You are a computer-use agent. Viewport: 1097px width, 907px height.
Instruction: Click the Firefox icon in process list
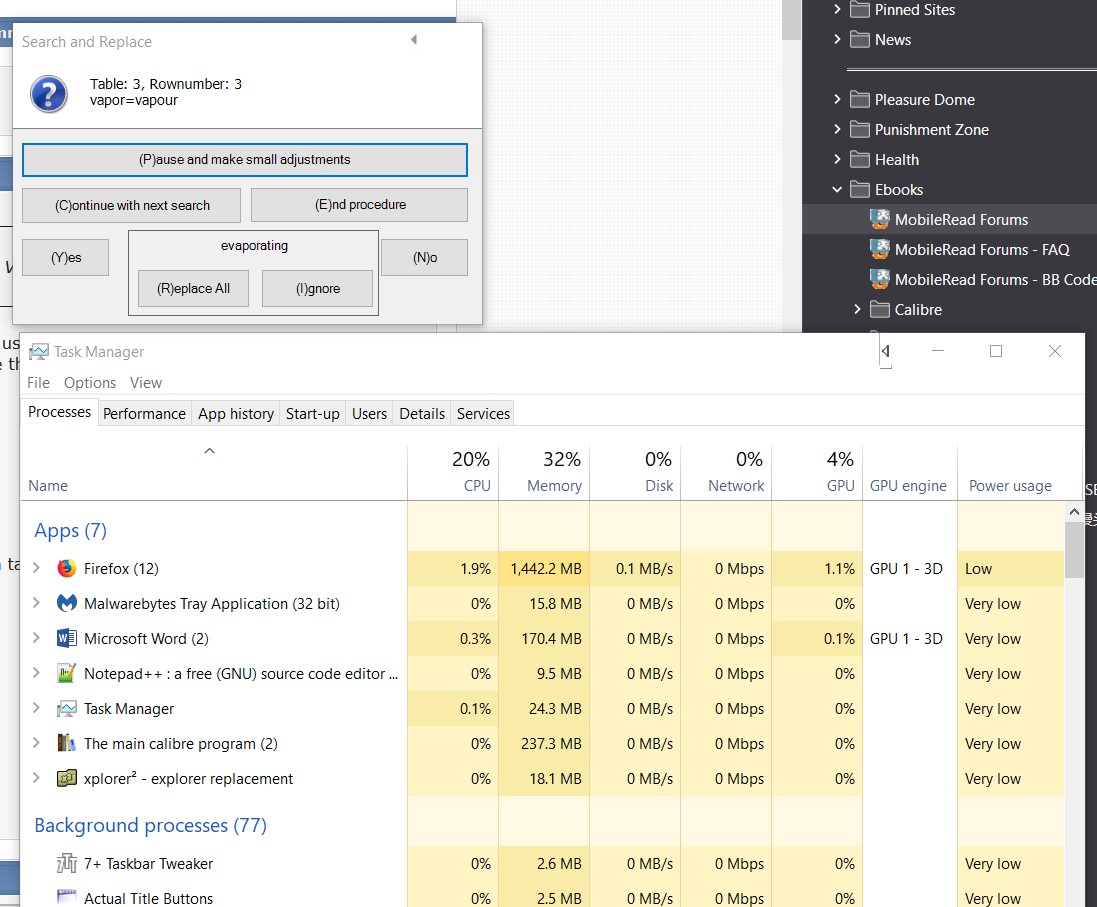point(67,569)
